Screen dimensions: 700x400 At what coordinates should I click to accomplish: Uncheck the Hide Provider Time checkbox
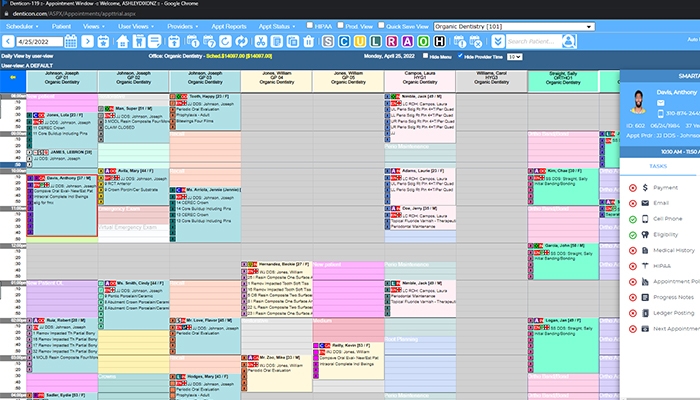click(x=460, y=56)
